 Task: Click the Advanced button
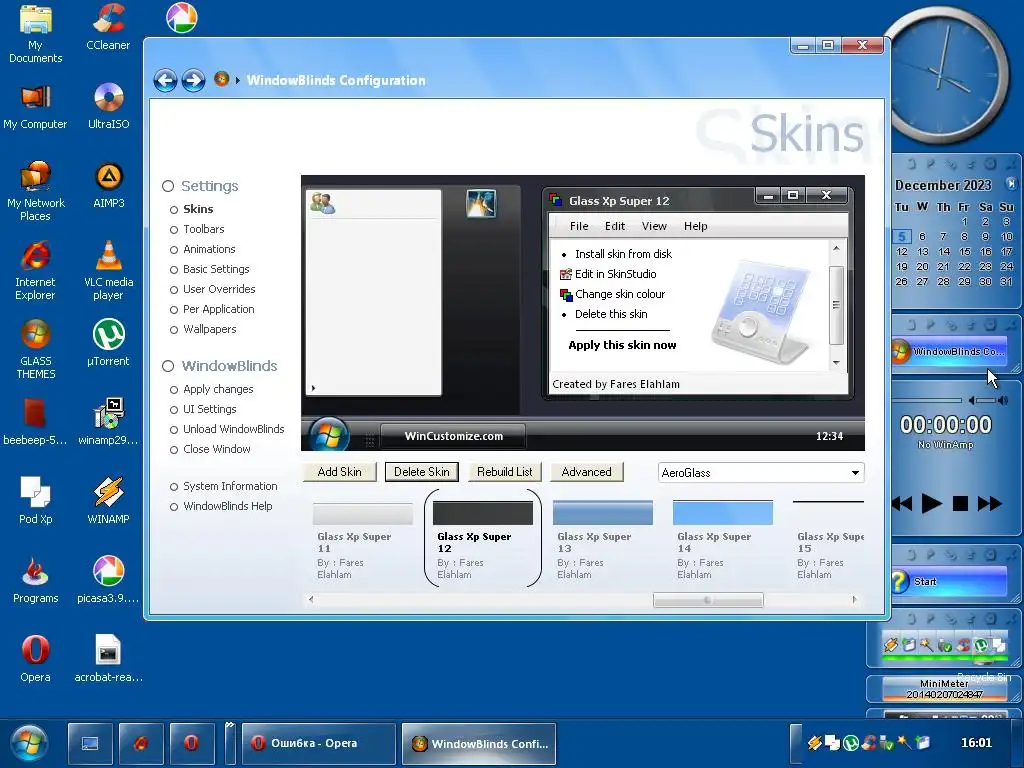586,472
